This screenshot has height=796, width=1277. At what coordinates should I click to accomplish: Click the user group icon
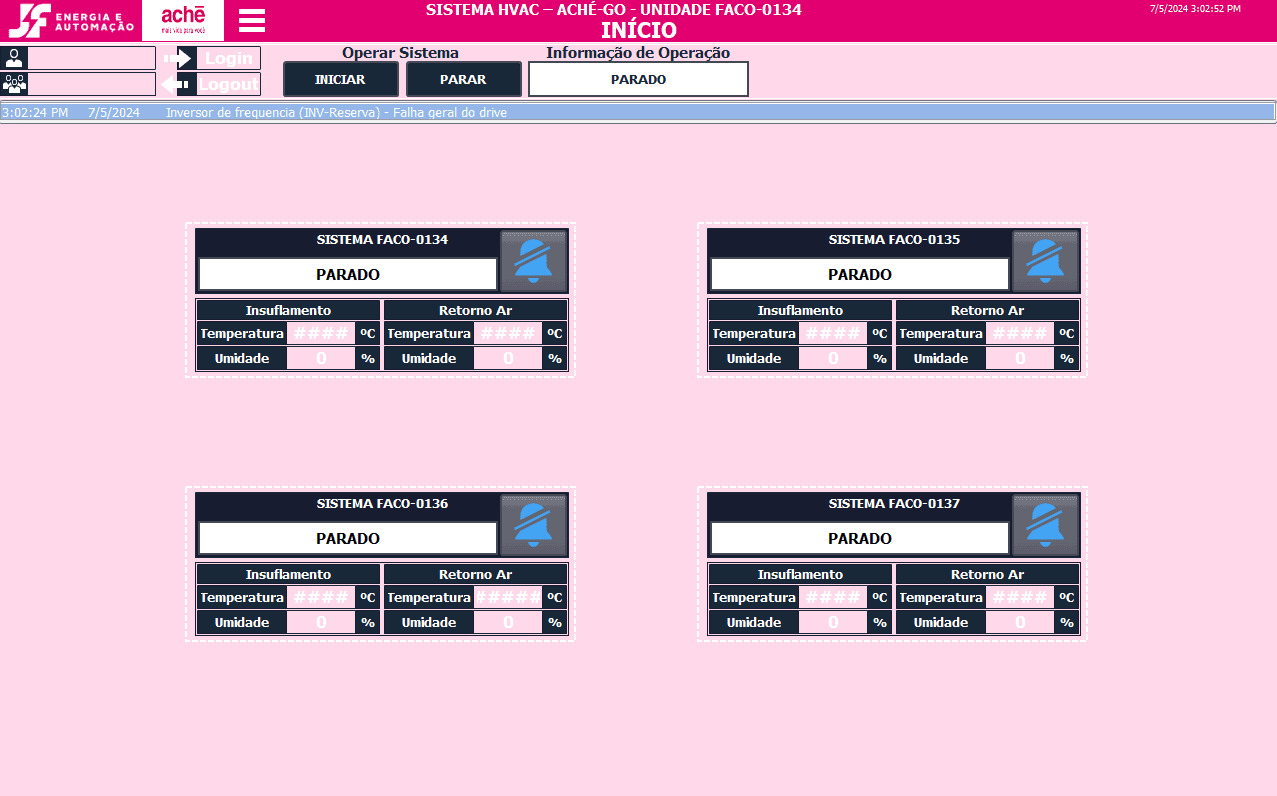pyautogui.click(x=14, y=84)
